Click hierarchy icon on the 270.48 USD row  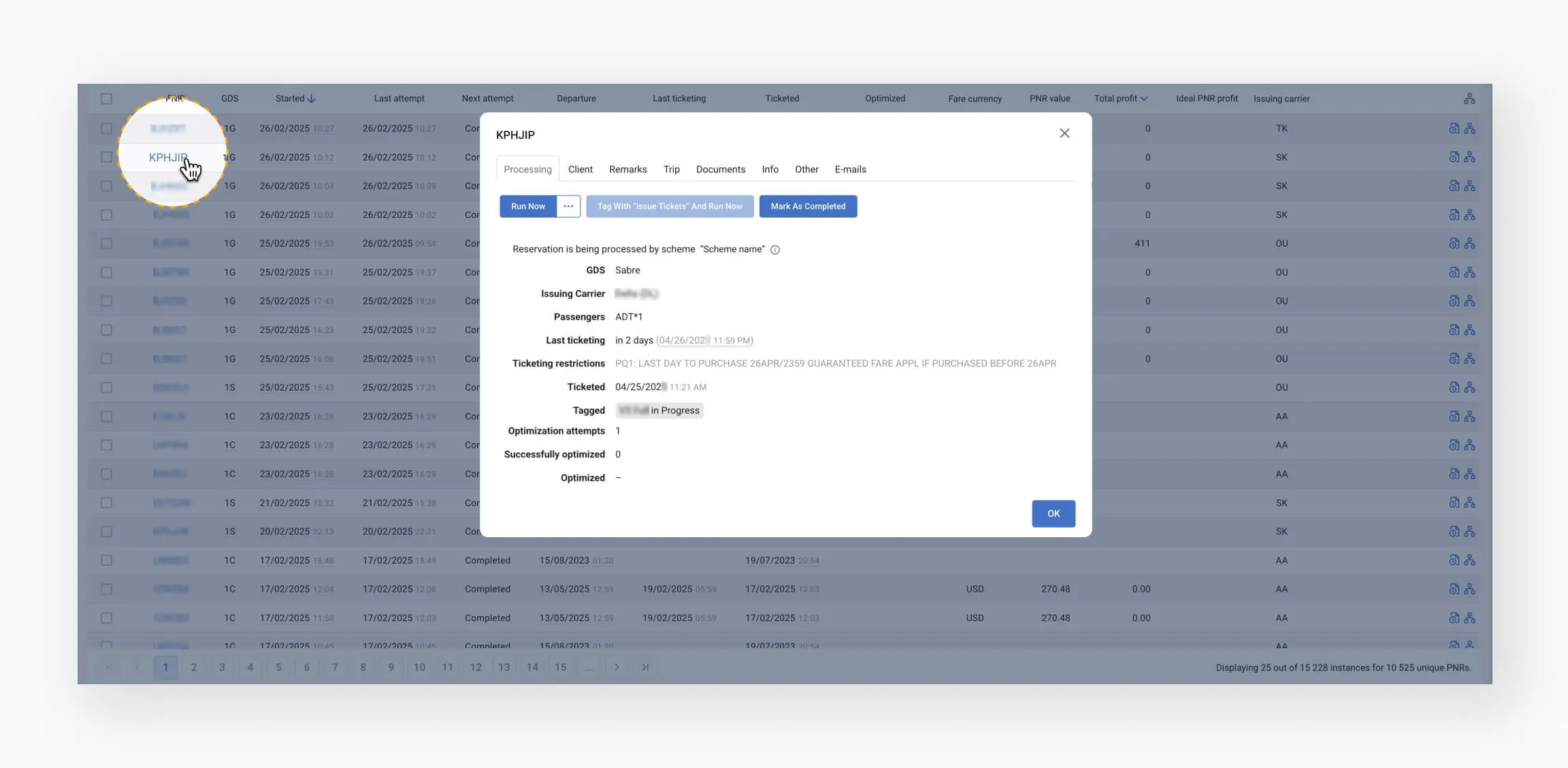click(1470, 589)
